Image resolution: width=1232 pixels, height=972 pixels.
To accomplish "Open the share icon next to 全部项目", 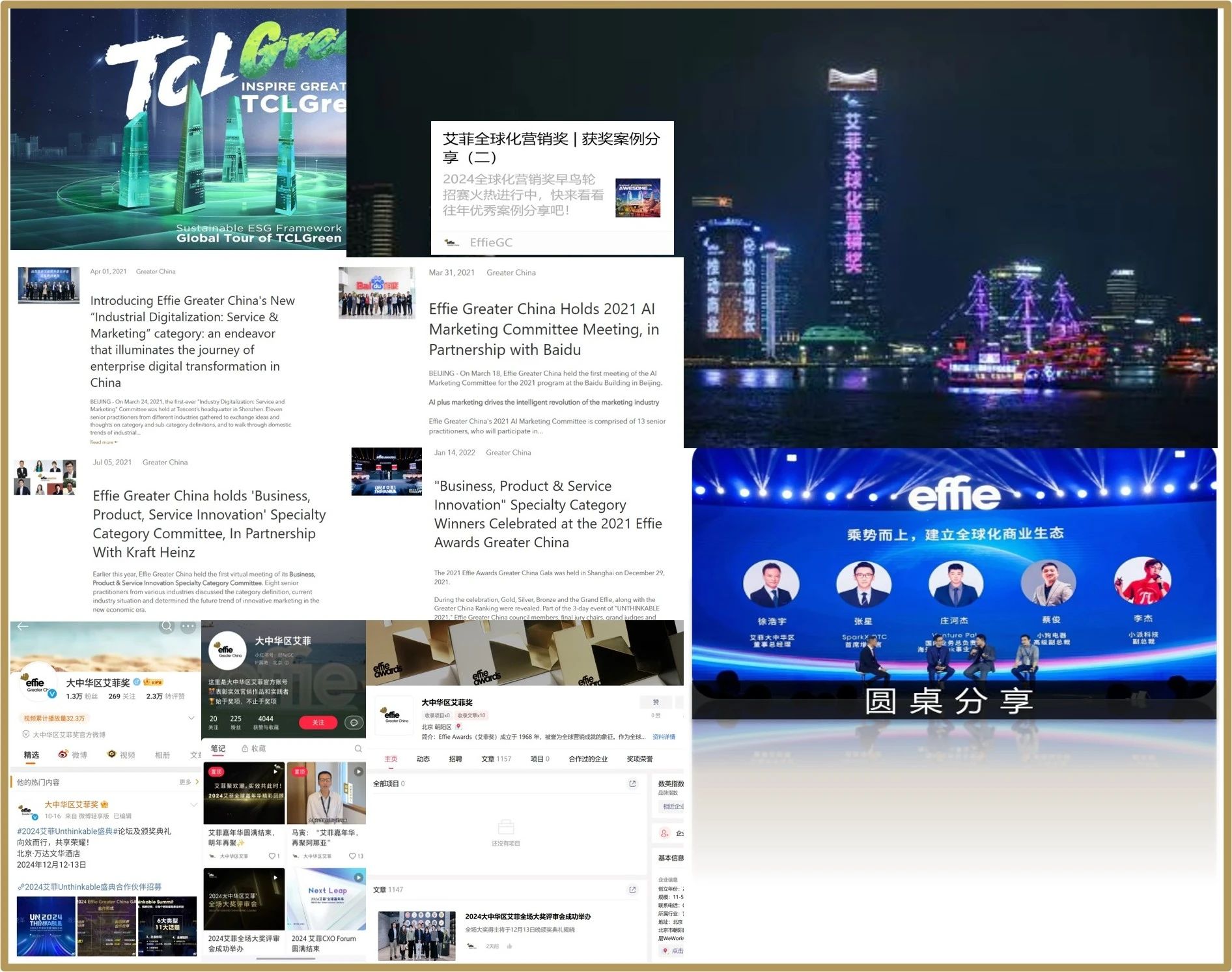I will (x=632, y=784).
